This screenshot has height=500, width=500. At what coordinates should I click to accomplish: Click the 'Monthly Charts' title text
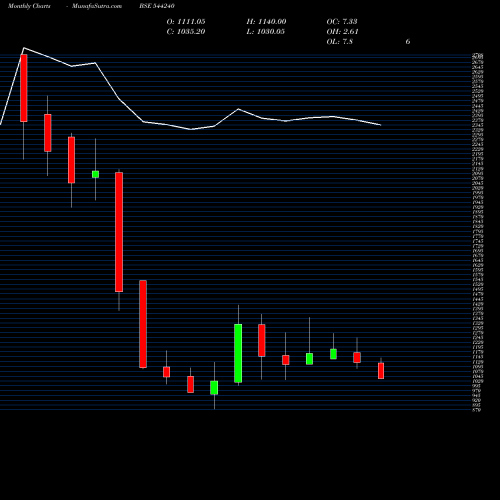click(x=29, y=6)
